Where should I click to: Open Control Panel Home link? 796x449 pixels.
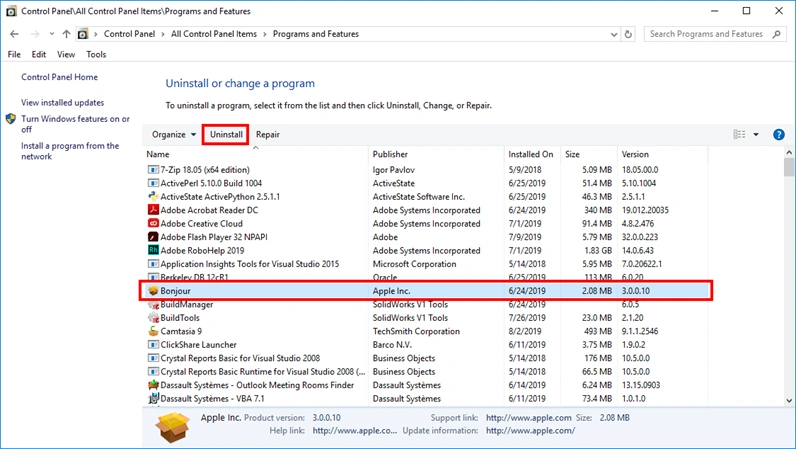point(59,77)
